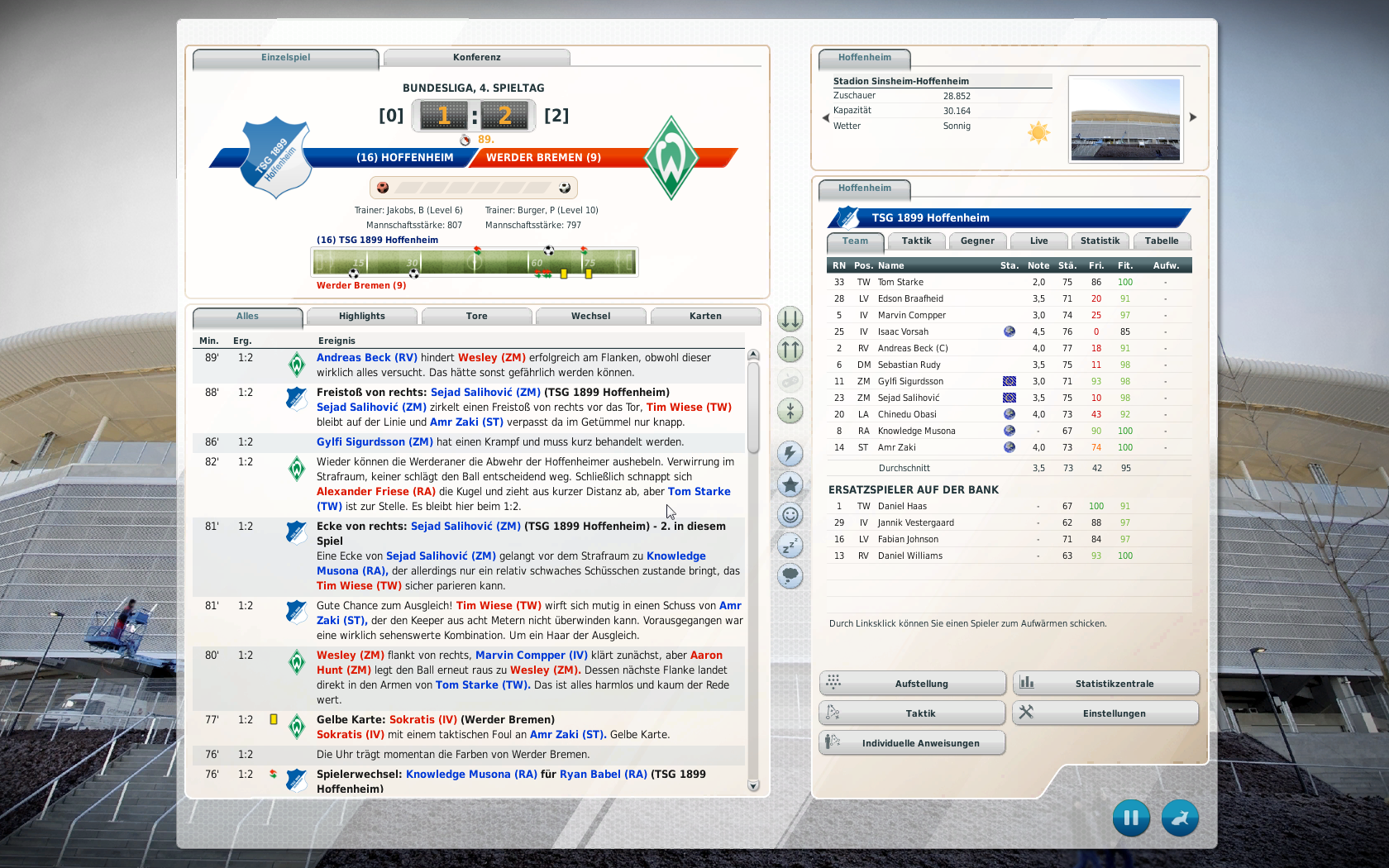Screen dimensions: 1389x868
Task: Click the star round button
Action: 790,484
